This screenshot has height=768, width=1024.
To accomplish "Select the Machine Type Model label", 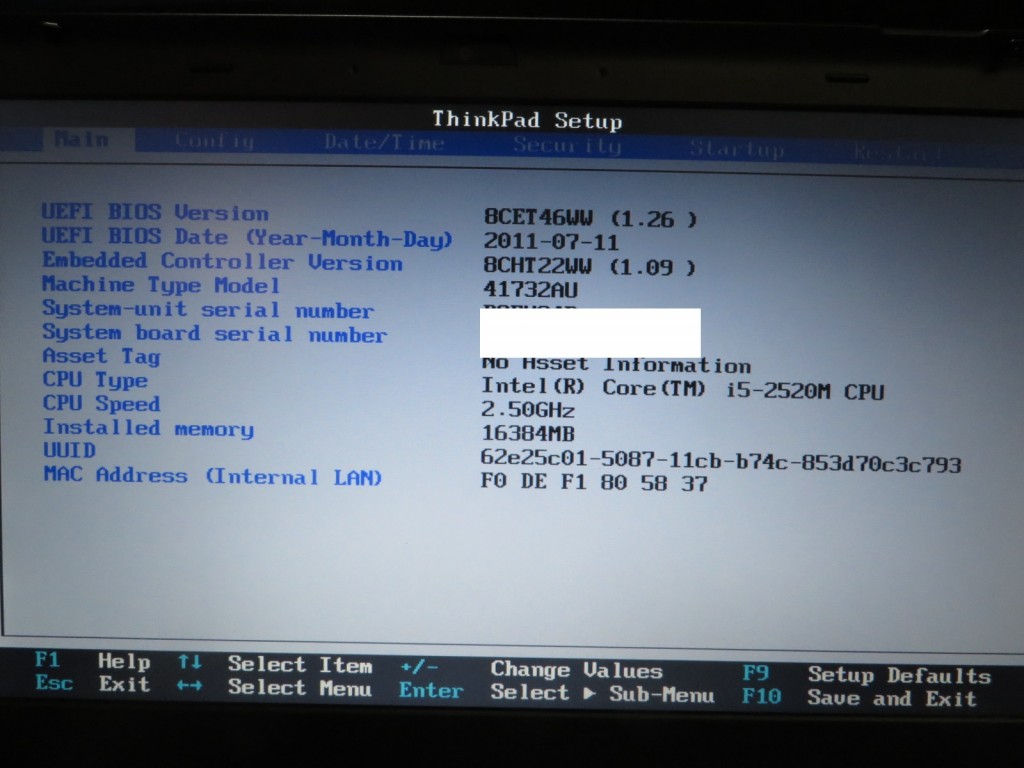I will tap(161, 285).
